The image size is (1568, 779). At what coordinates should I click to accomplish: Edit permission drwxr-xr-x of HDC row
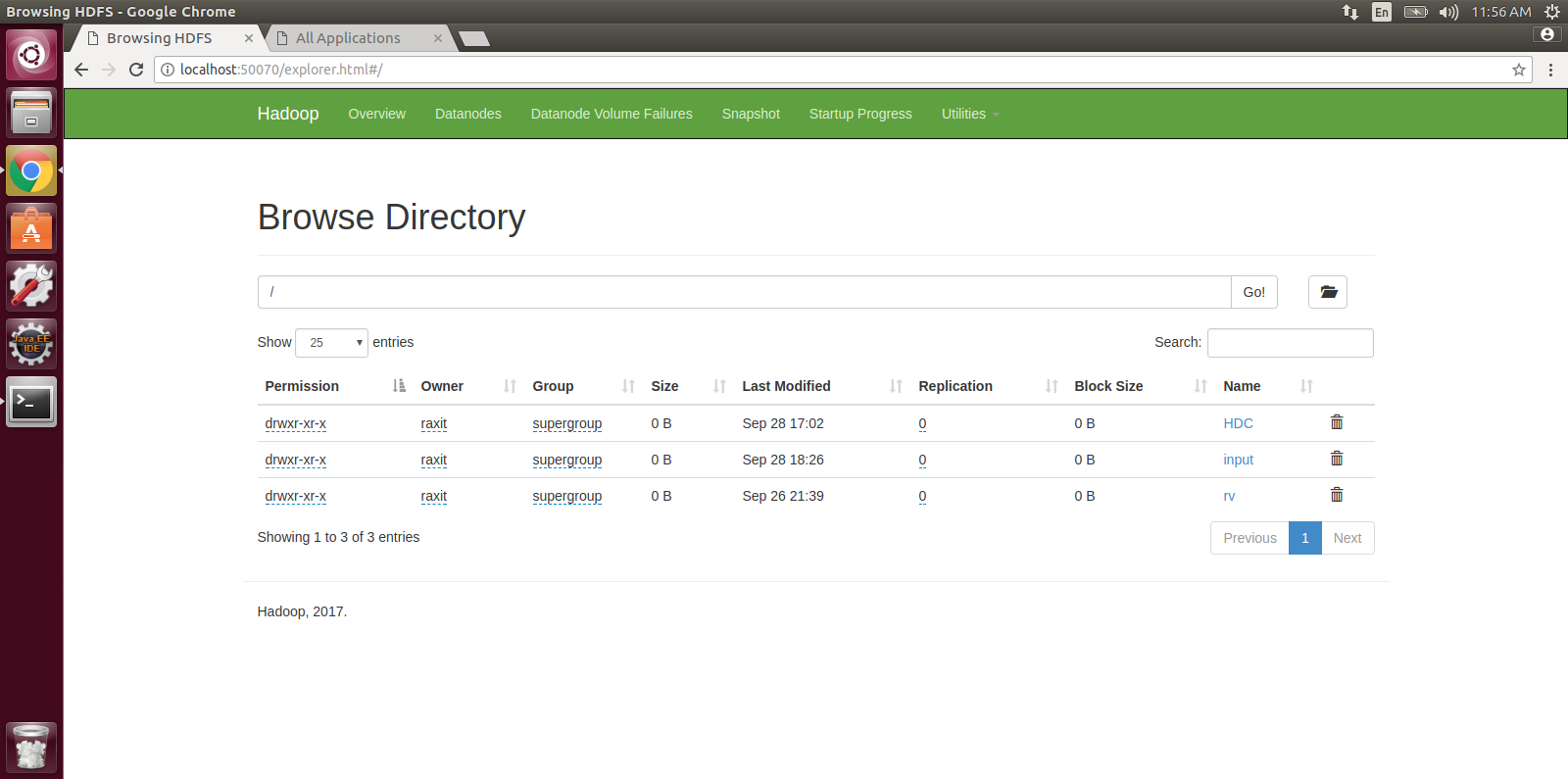[295, 423]
